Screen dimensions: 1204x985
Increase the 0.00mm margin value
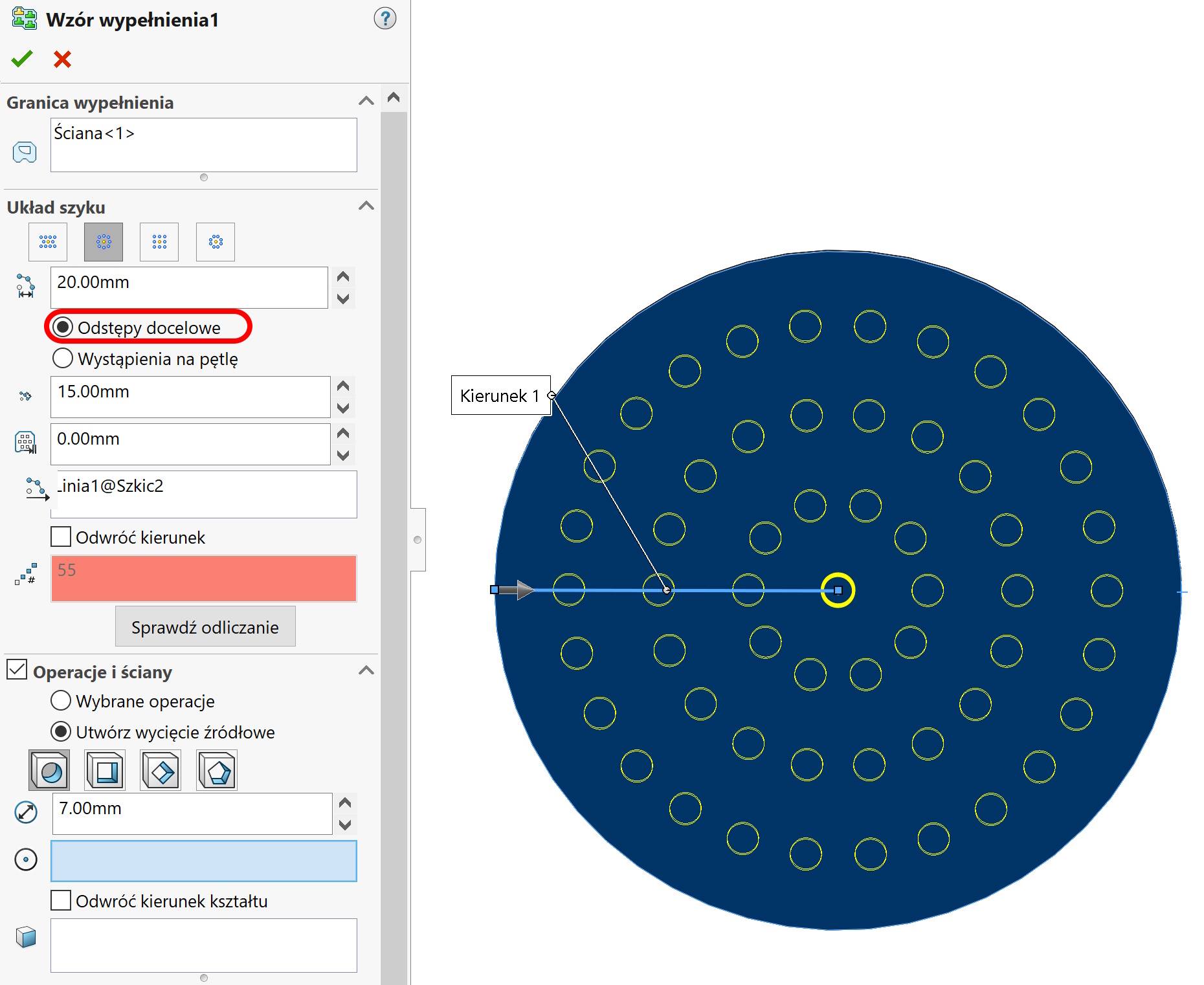[343, 434]
